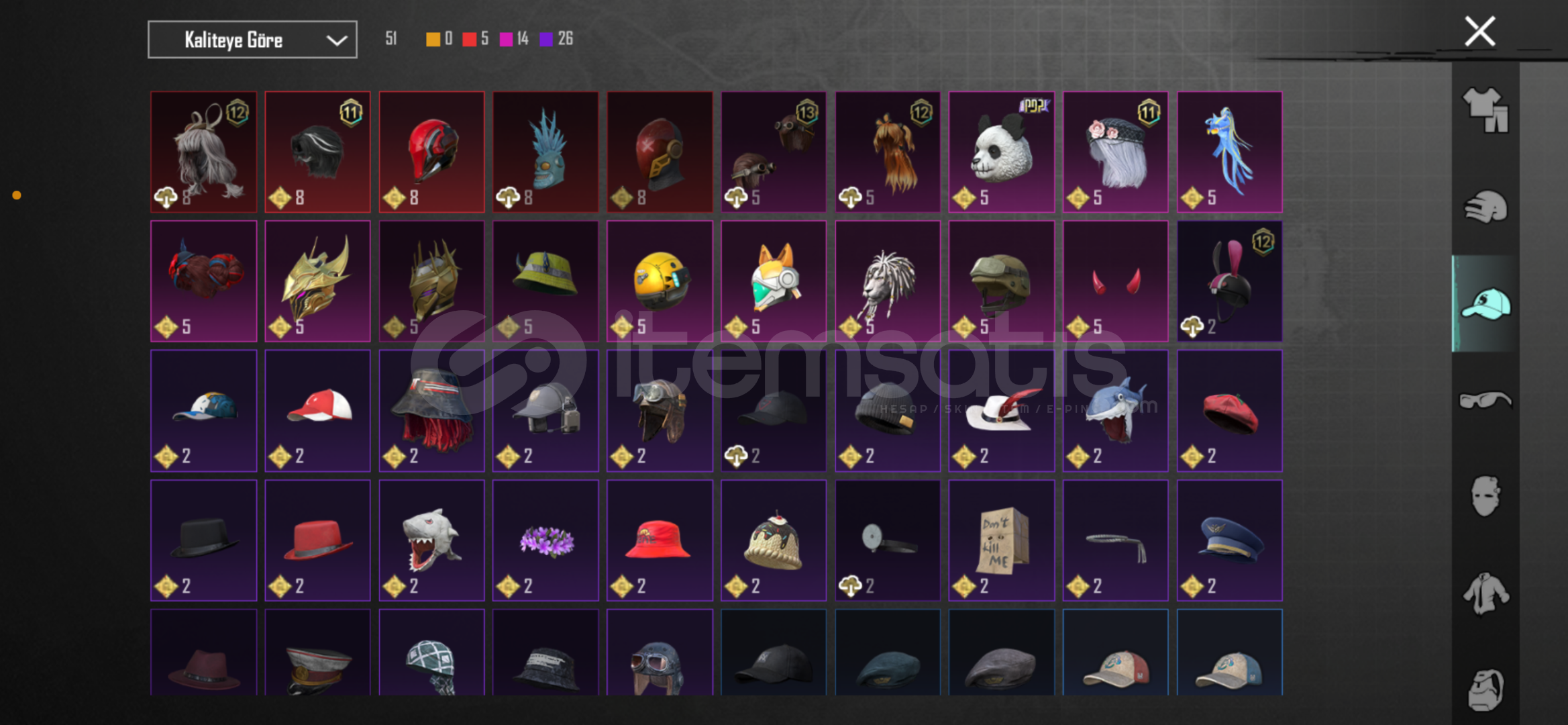The image size is (1568, 725).
Task: Open the face mask category
Action: (x=1485, y=496)
